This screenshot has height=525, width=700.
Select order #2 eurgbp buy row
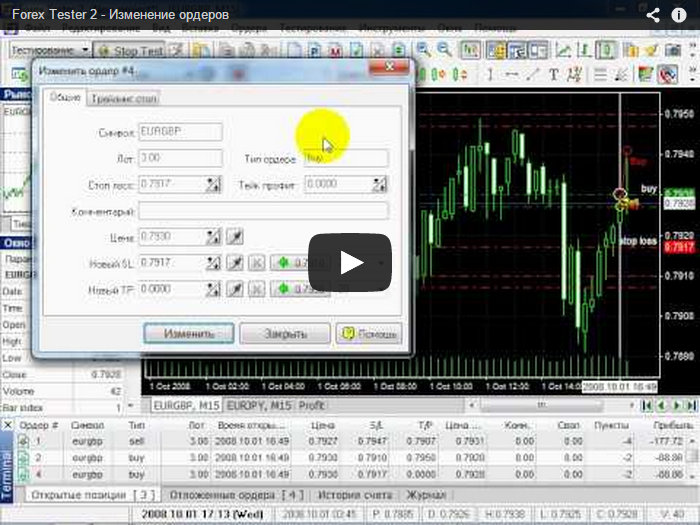coord(350,458)
